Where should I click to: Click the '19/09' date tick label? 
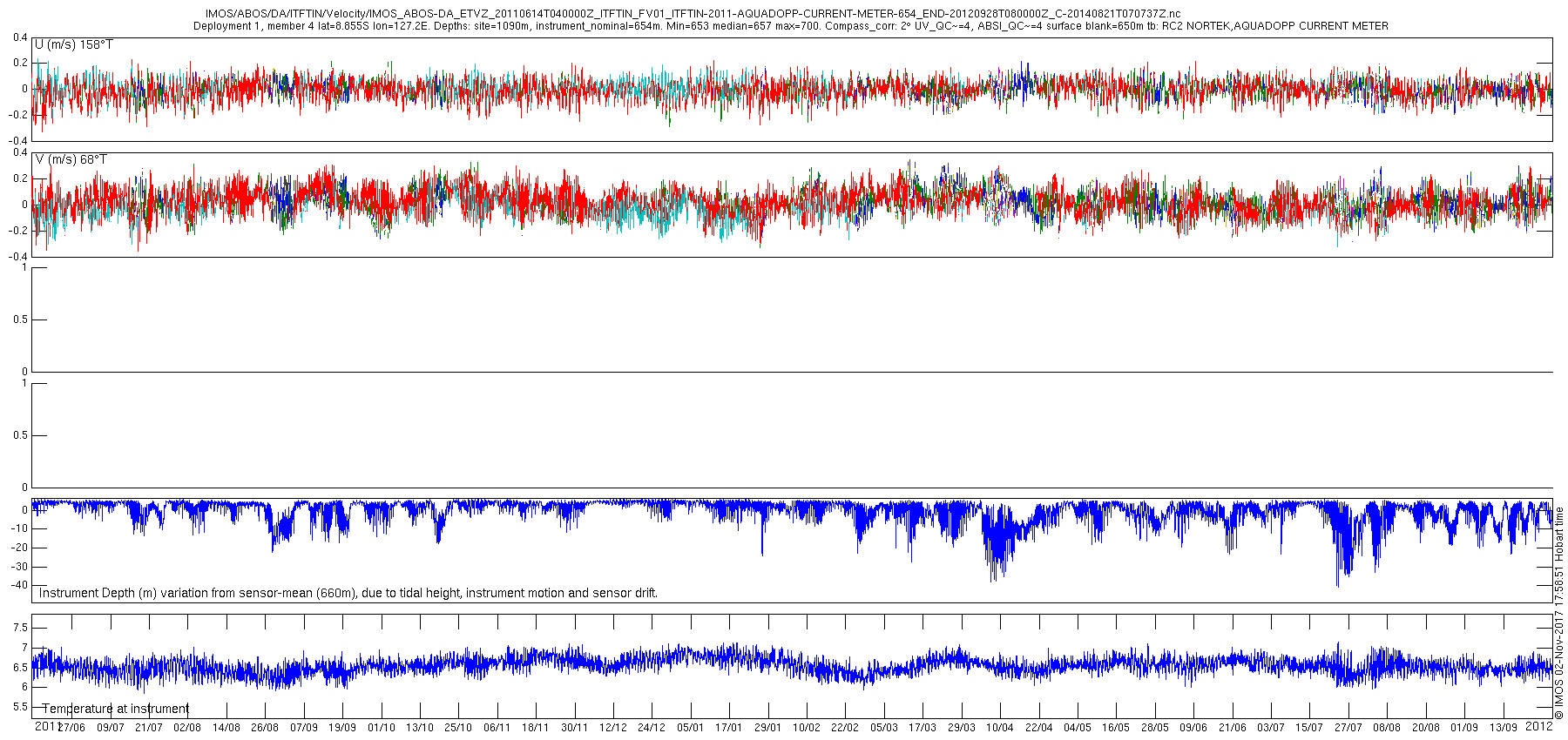click(x=342, y=728)
